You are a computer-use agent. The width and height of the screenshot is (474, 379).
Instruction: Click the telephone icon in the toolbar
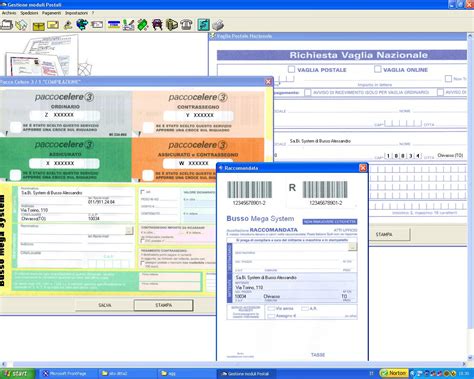tap(187, 25)
